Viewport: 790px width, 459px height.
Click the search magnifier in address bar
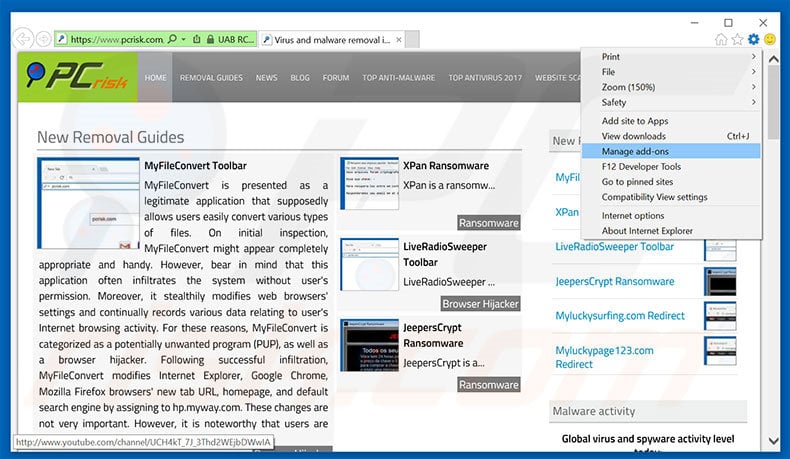(172, 39)
